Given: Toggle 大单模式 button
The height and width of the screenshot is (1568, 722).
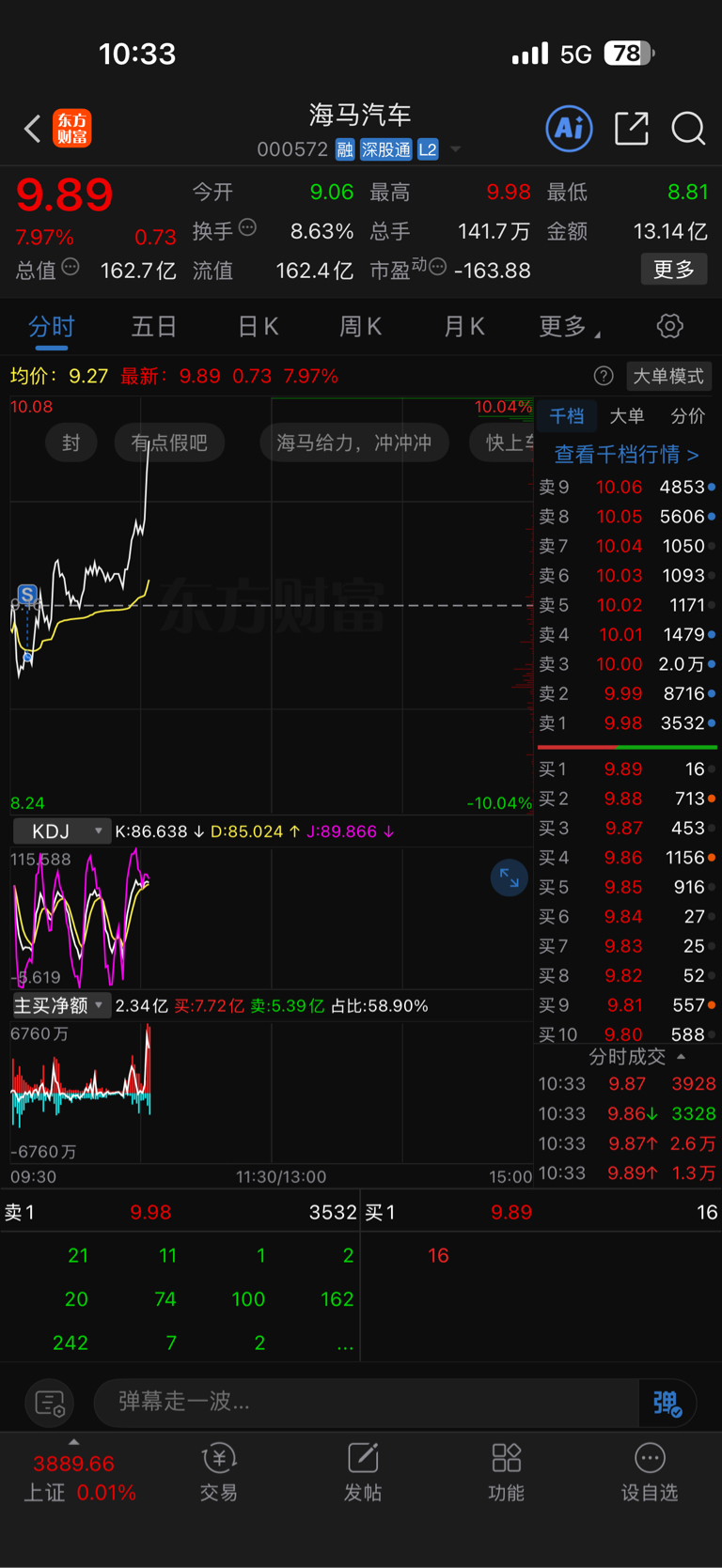Looking at the screenshot, I should click(668, 376).
